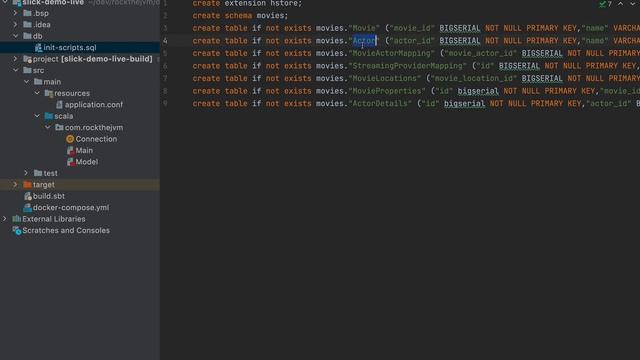
Task: Click "MovieLocations" table name in editor
Action: click(x=384, y=78)
